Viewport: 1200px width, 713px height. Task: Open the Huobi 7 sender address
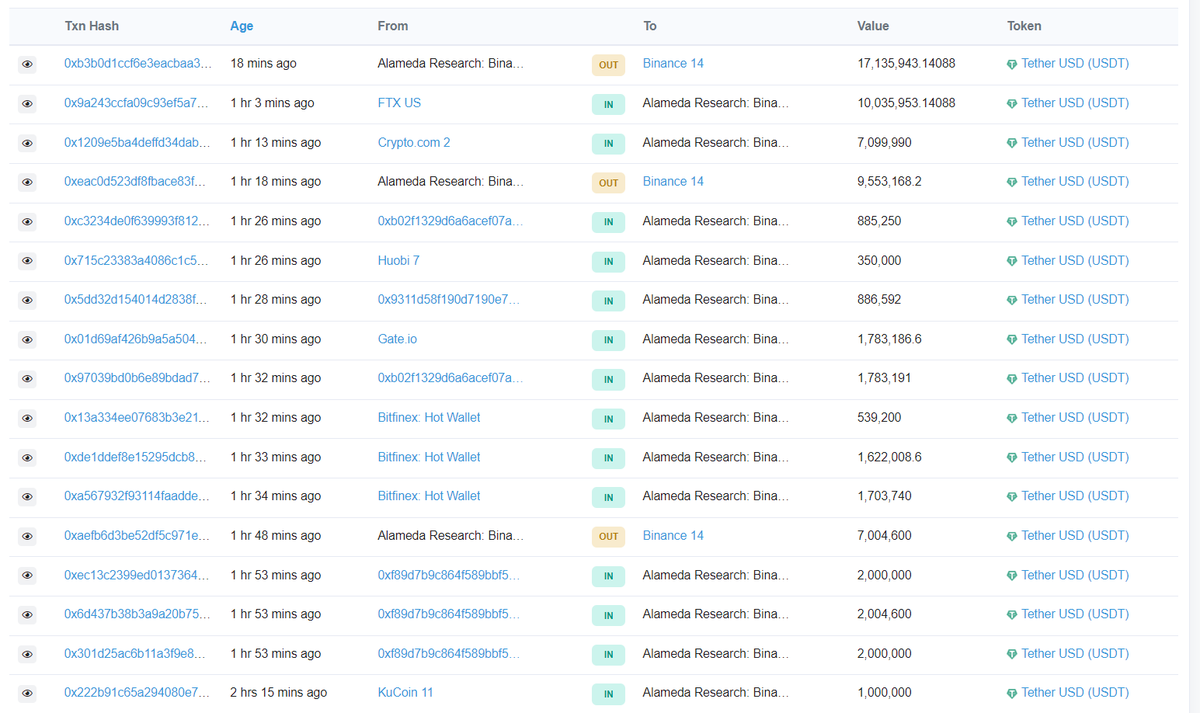[399, 260]
